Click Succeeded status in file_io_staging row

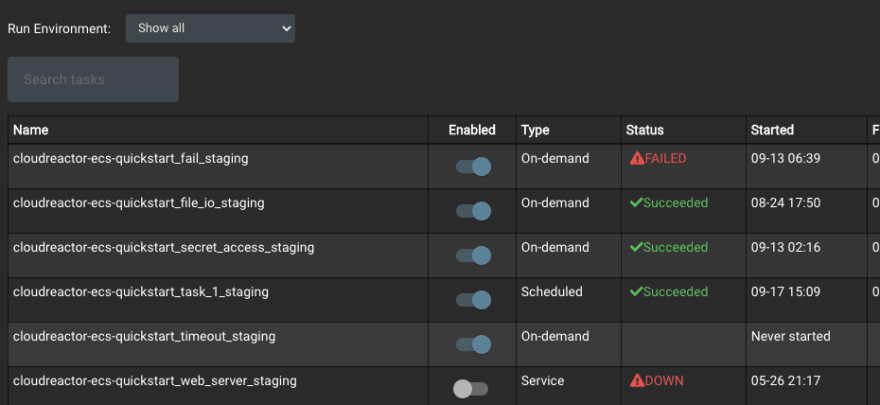pos(676,203)
